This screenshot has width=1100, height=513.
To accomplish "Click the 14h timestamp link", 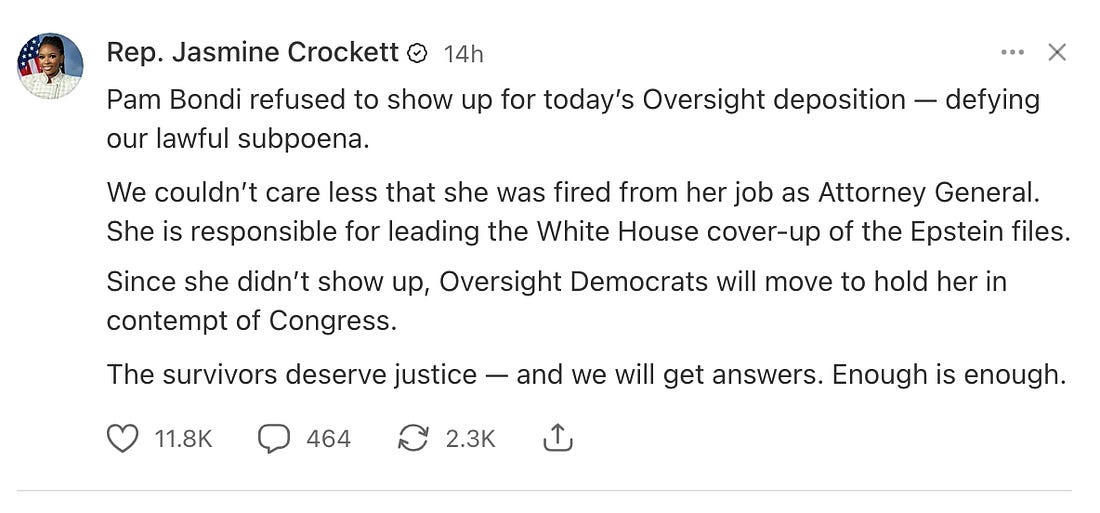I will (463, 54).
